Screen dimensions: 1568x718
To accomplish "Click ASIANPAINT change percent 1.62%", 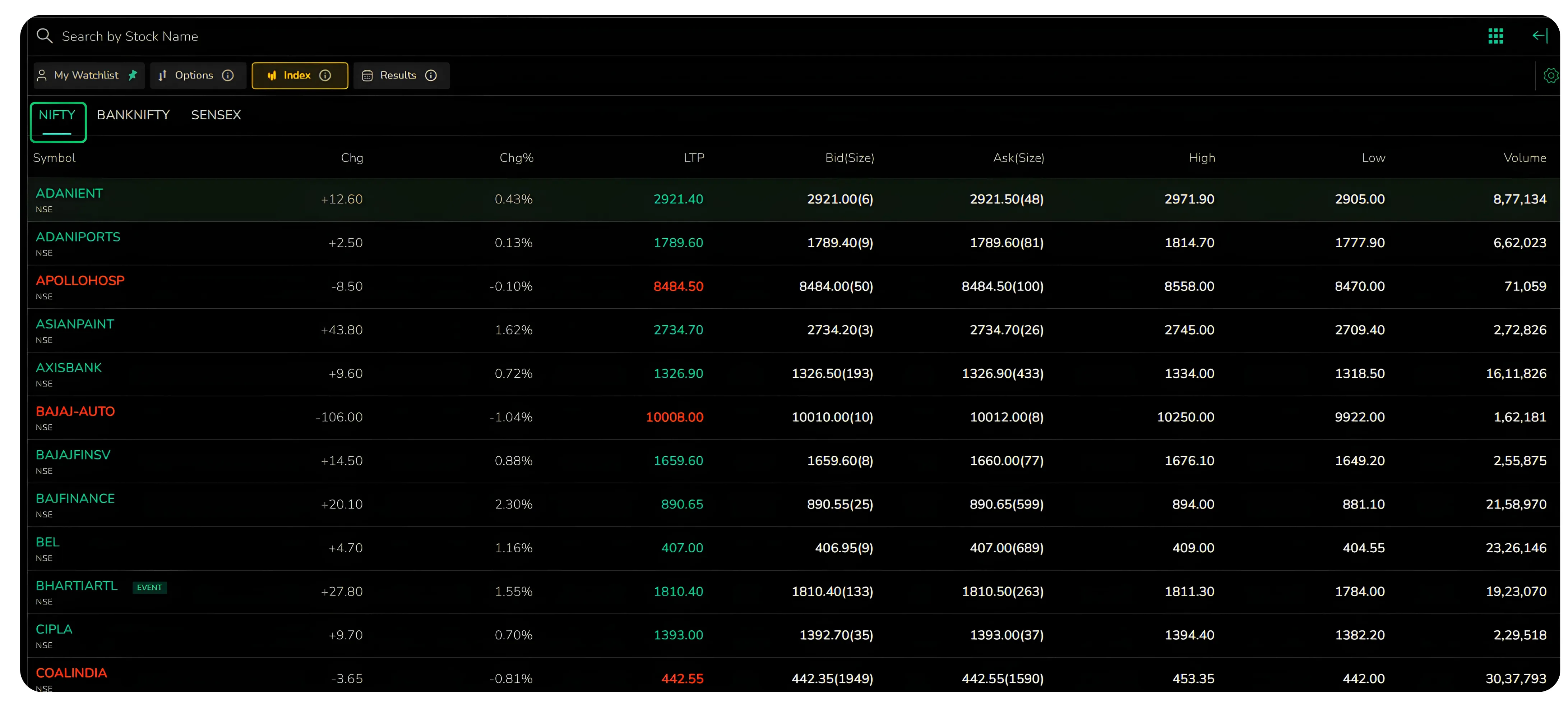I will click(x=513, y=330).
